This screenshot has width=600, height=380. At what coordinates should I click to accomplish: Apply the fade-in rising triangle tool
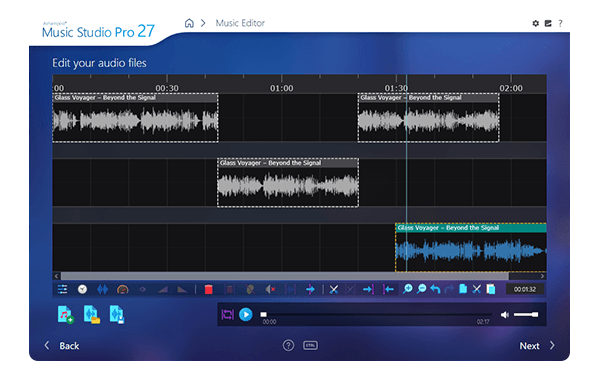coord(163,289)
